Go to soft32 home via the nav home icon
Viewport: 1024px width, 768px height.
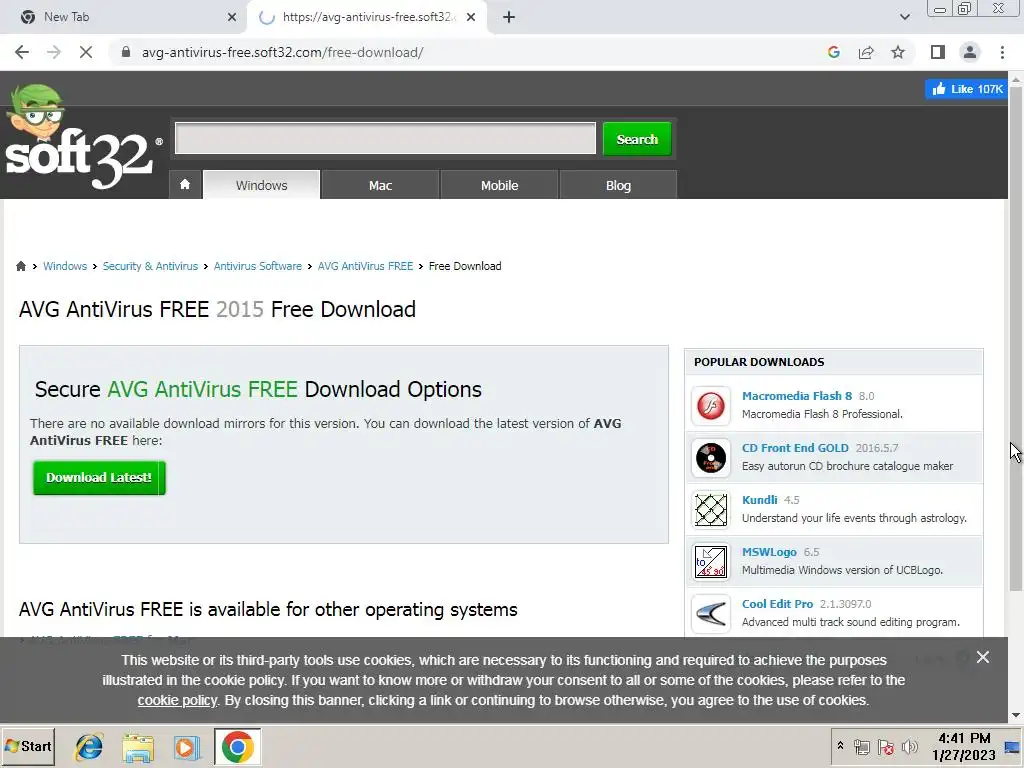pyautogui.click(x=185, y=185)
